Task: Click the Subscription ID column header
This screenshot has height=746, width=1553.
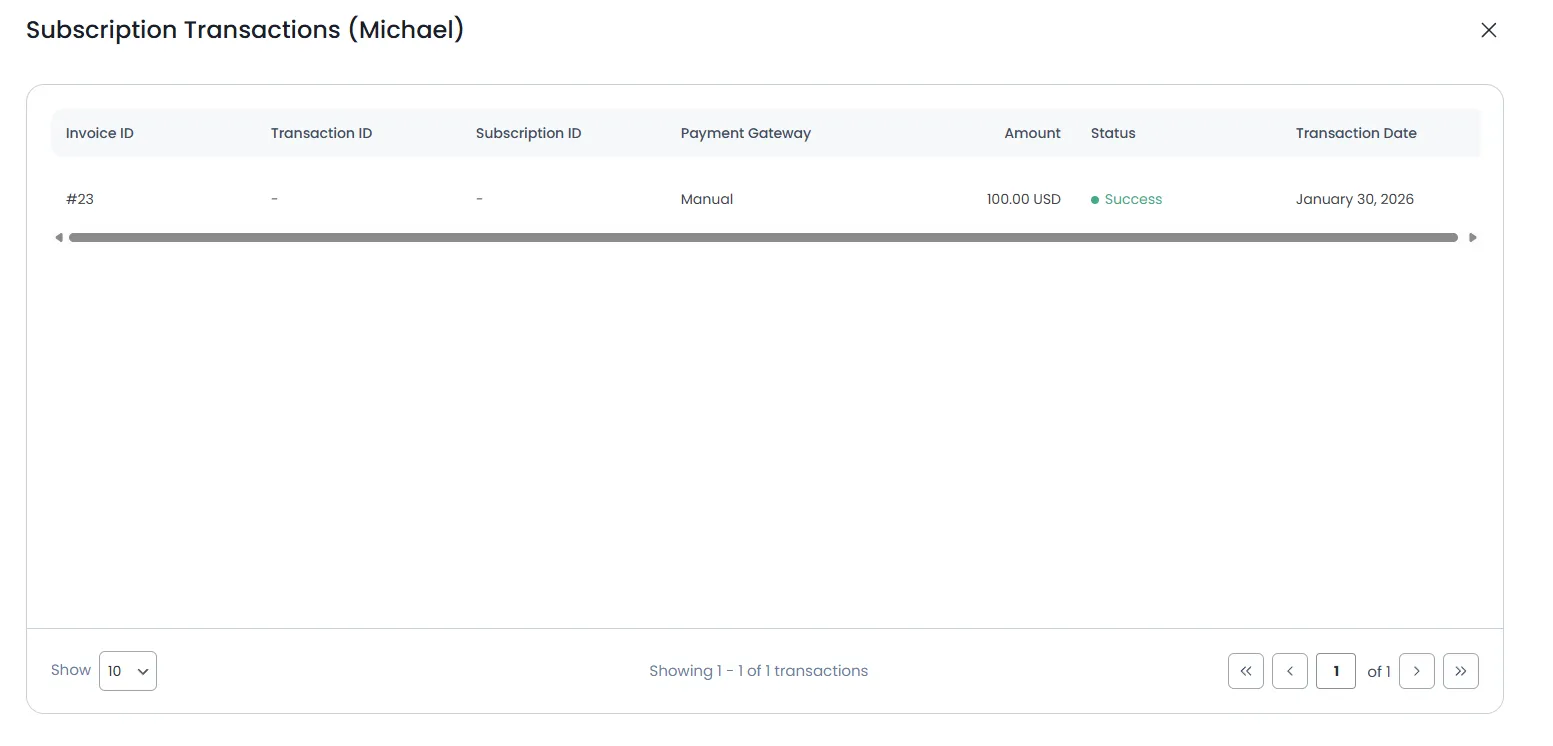Action: (x=528, y=133)
